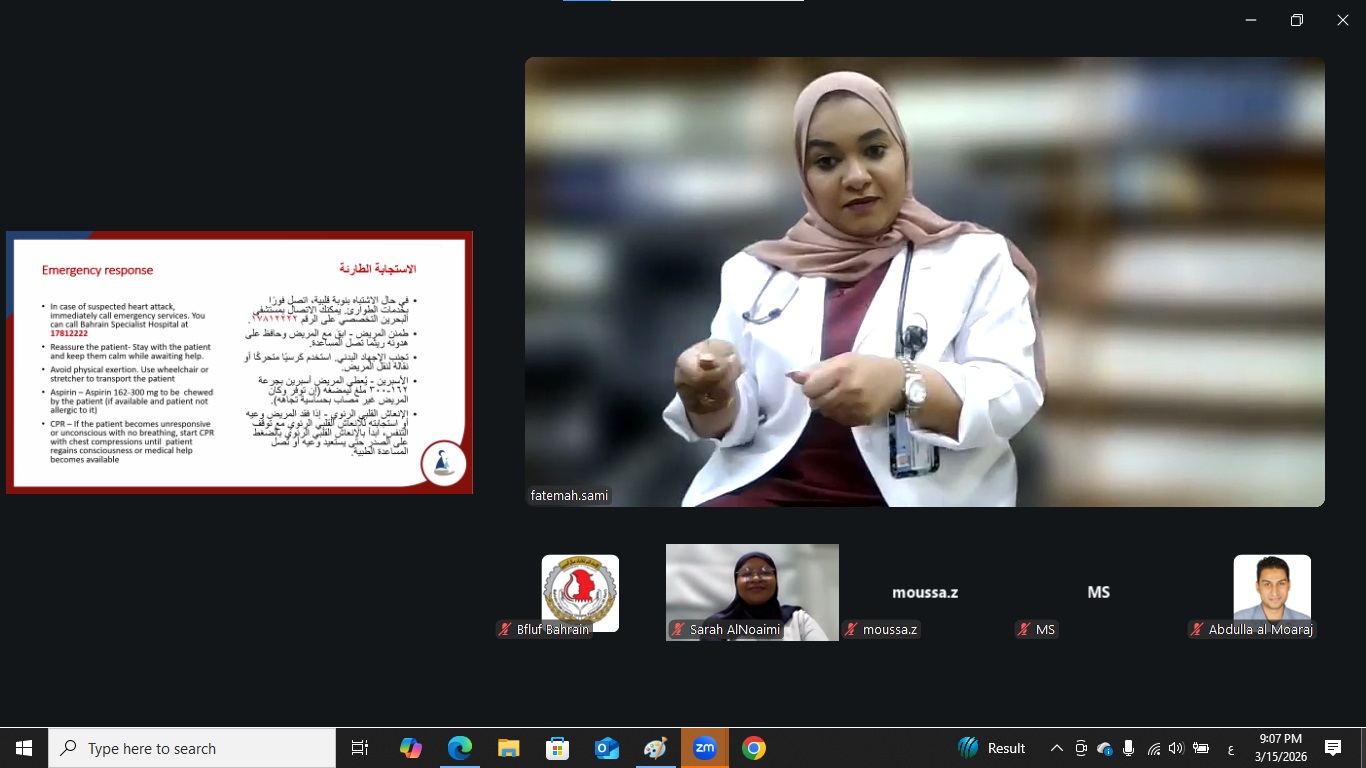The image size is (1366, 768).
Task: Open the Copilot taskbar icon
Action: coord(411,748)
